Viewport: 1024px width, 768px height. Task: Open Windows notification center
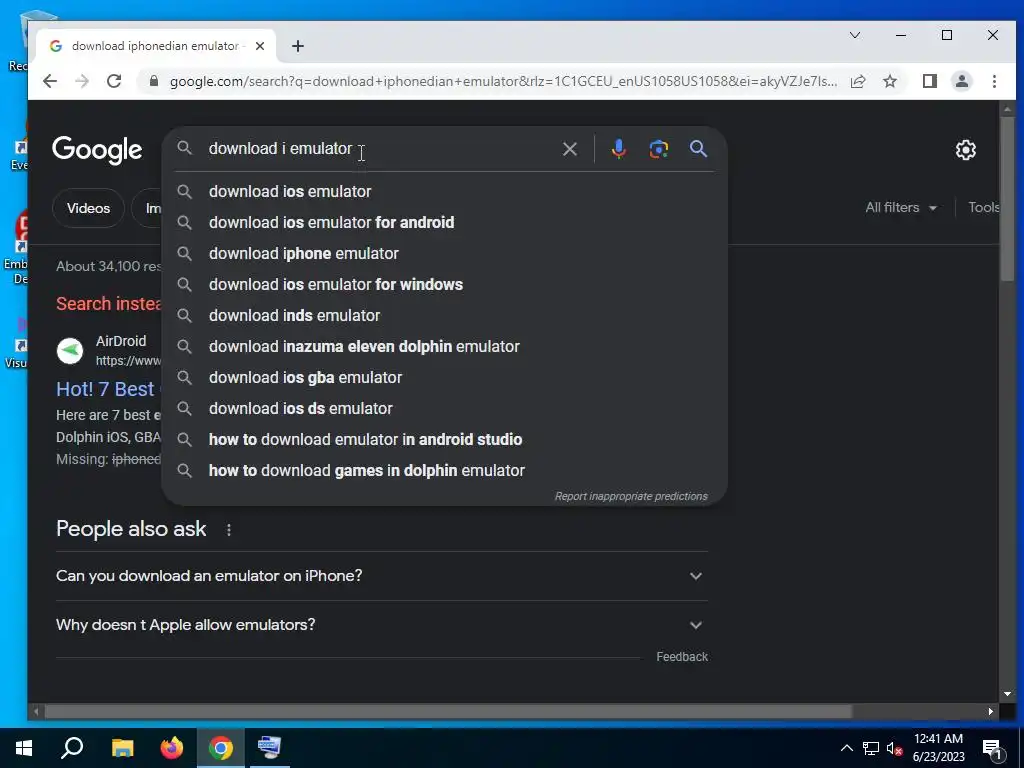(x=993, y=748)
